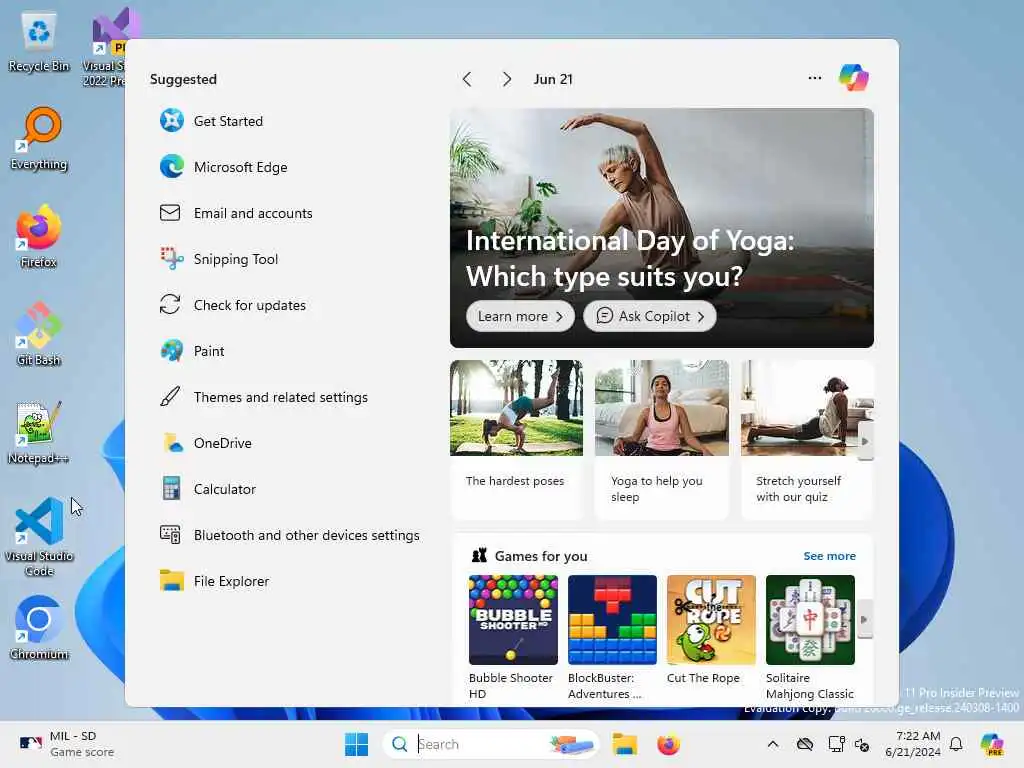1024x768 pixels.
Task: Open Get Started from suggested list
Action: tap(212, 121)
